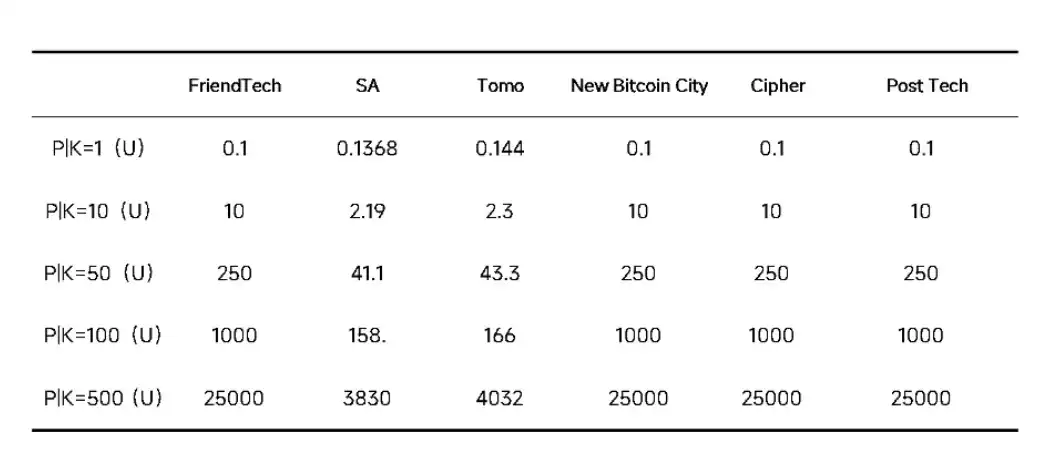Select the cell containing 0.1368
1047x451 pixels.
tap(367, 149)
